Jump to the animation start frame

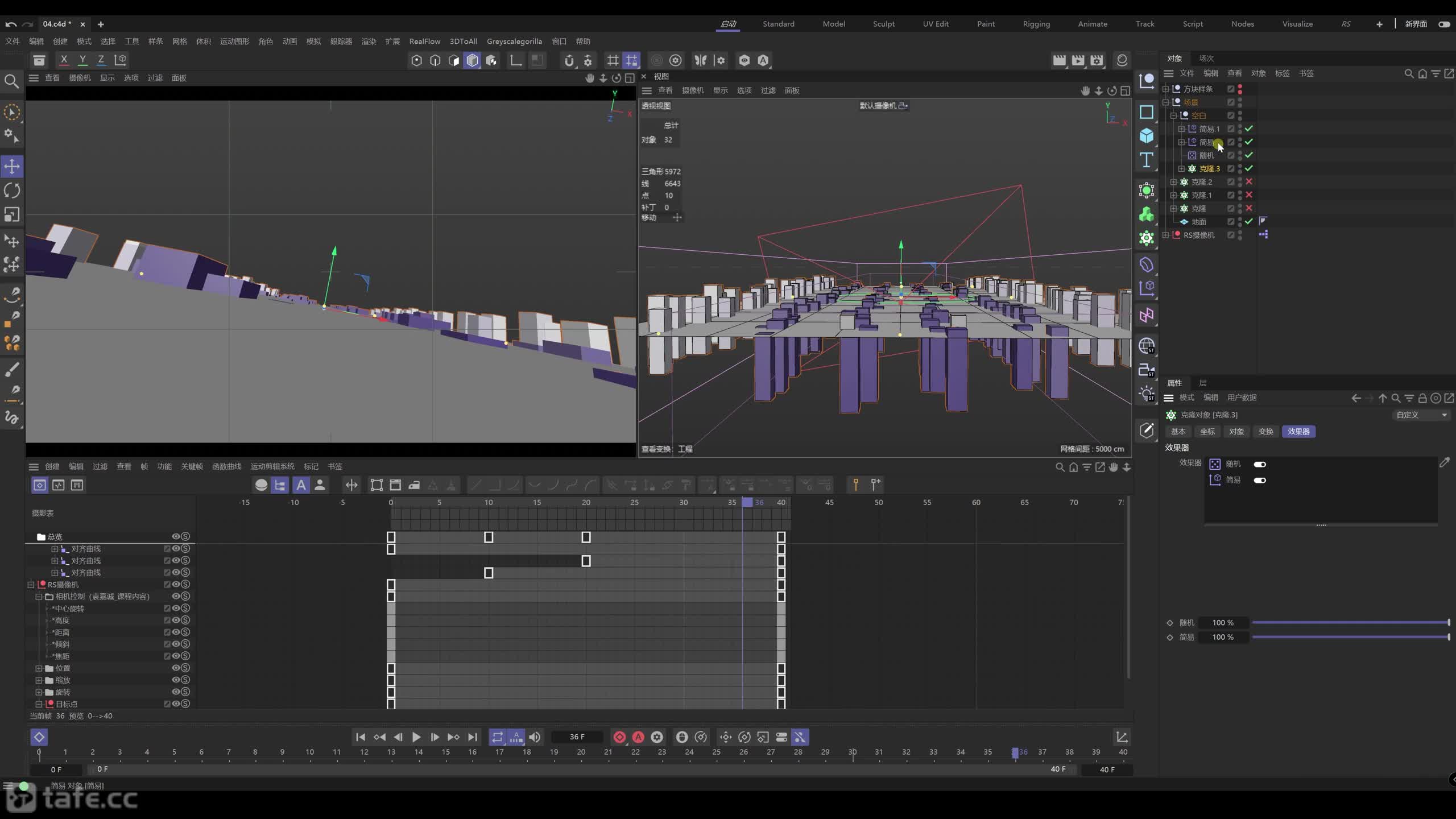pyautogui.click(x=361, y=737)
